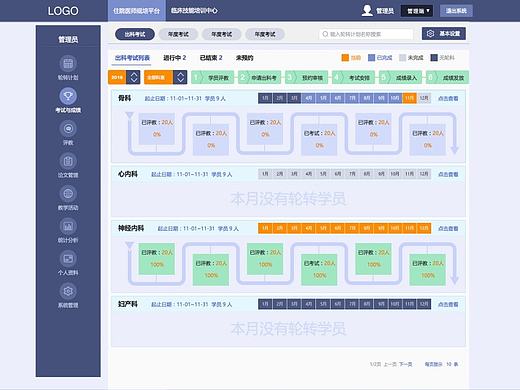The height and width of the screenshot is (390, 520).
Task: Click the gear icon on 基本设置 button
Action: coord(430,34)
